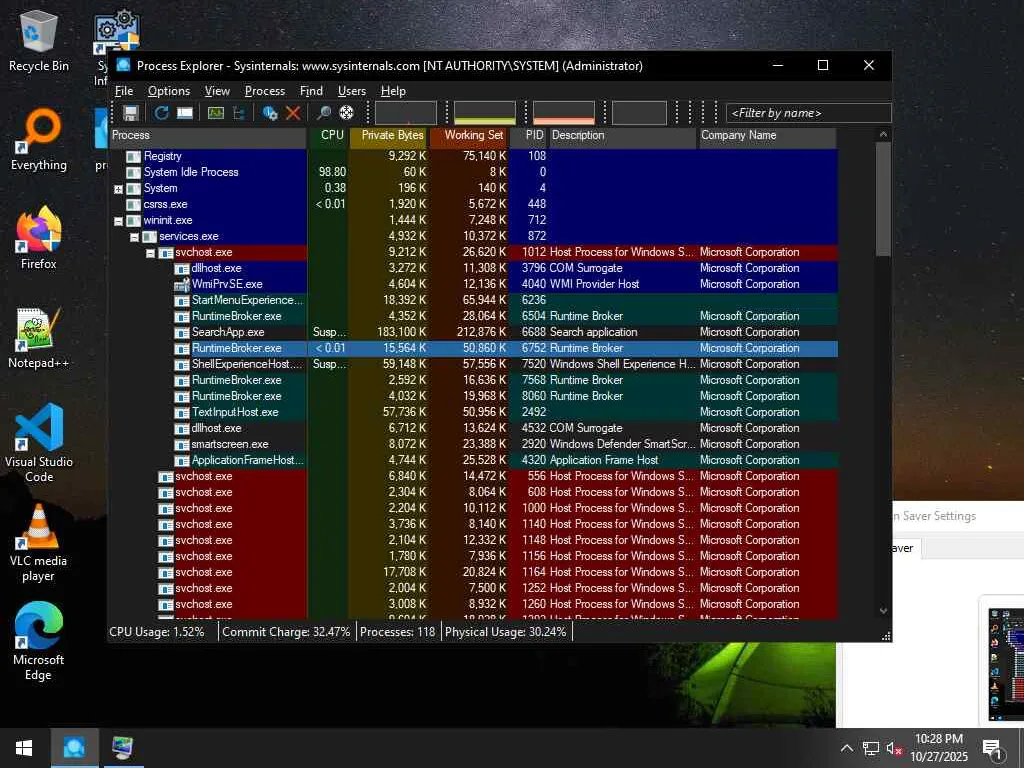Sort by Working Set column header

click(x=469, y=136)
